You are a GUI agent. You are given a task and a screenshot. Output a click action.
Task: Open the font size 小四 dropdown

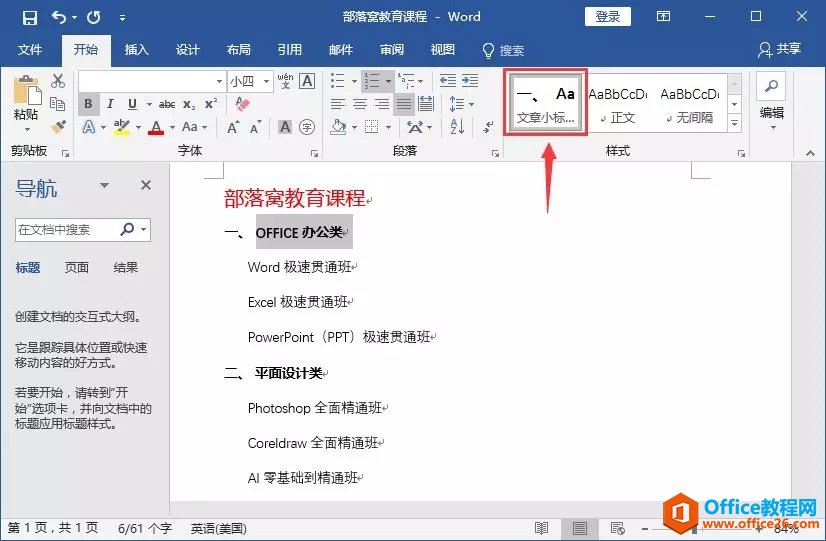point(267,81)
